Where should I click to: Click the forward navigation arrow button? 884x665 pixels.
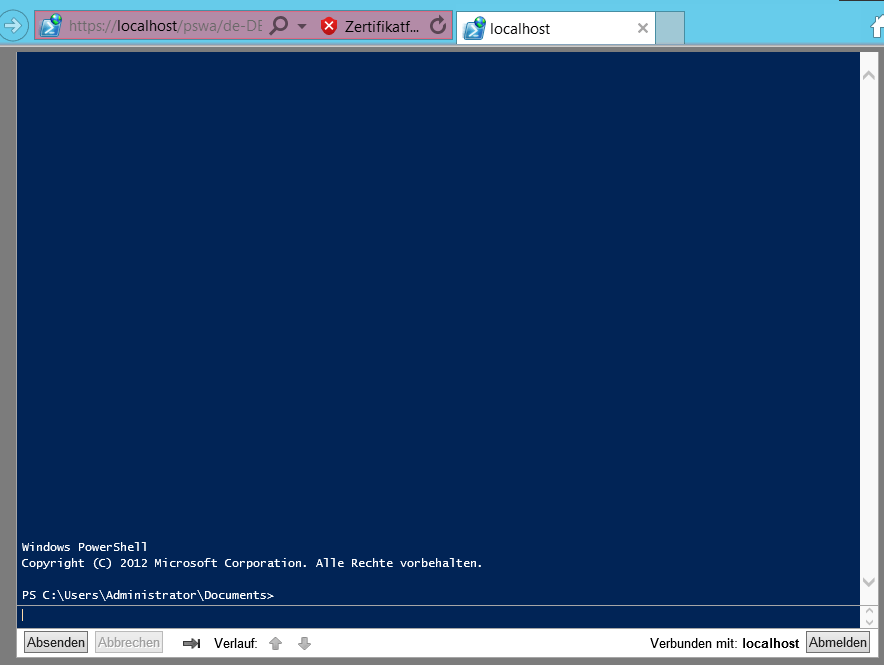(x=12, y=25)
